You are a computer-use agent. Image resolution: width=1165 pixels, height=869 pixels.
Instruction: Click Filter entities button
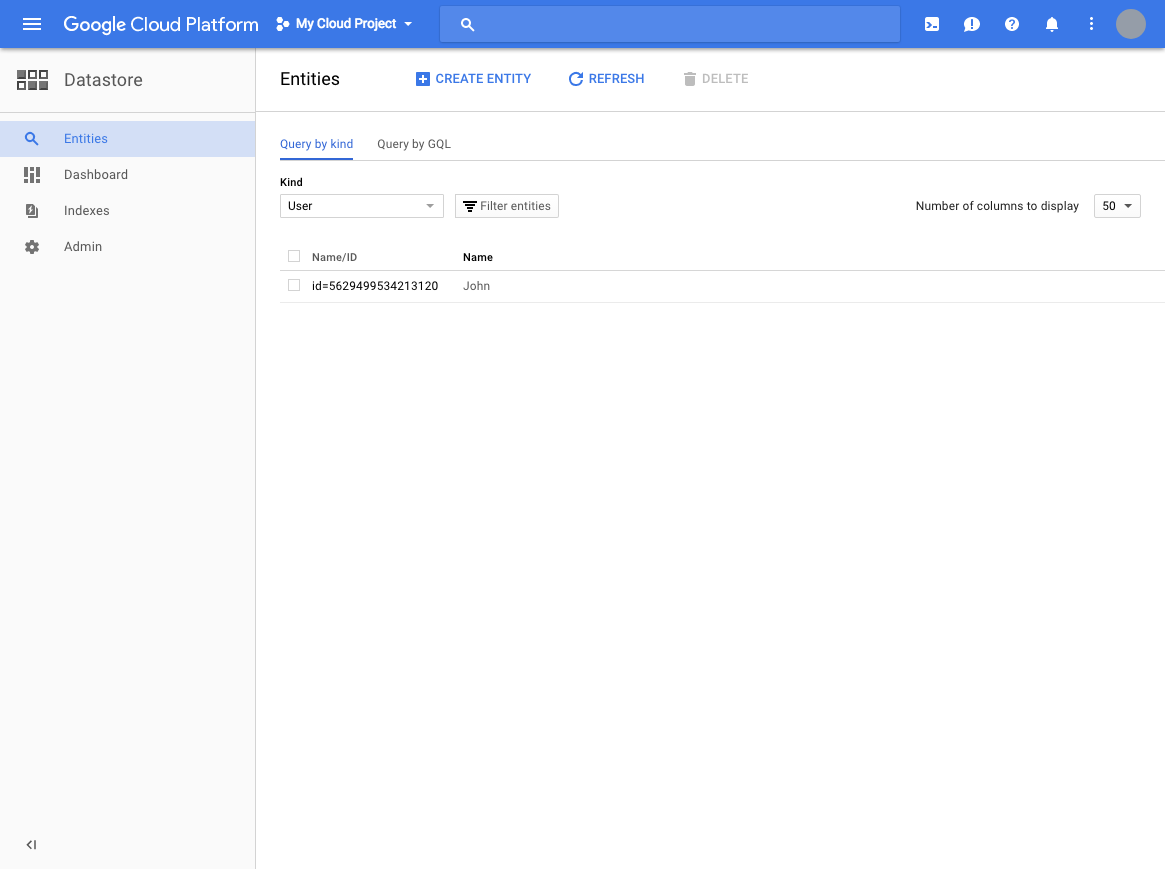pyautogui.click(x=507, y=206)
